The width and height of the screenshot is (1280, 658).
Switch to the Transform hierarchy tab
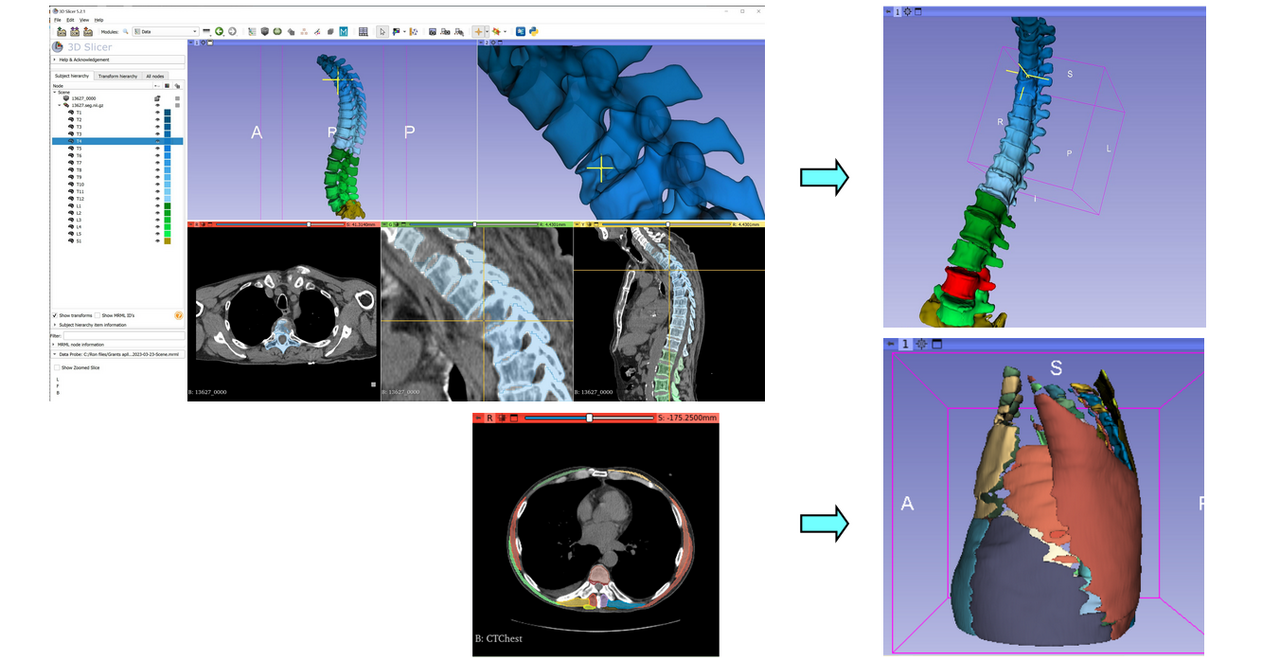point(118,76)
